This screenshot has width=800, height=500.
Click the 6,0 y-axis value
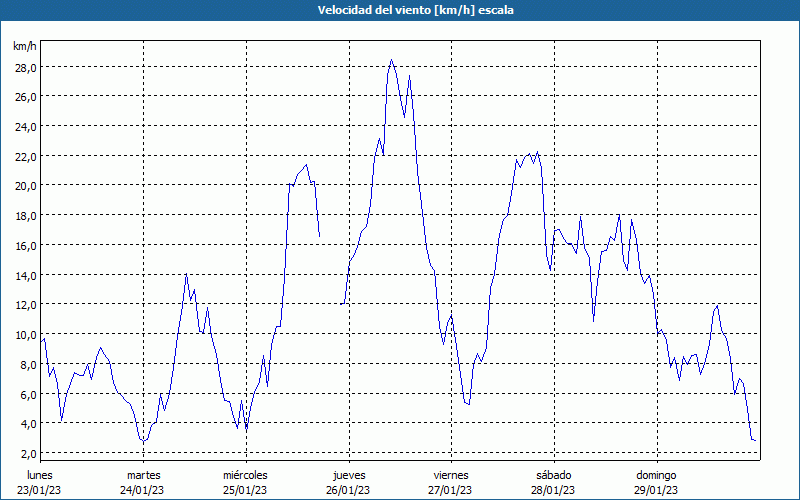[x=28, y=394]
